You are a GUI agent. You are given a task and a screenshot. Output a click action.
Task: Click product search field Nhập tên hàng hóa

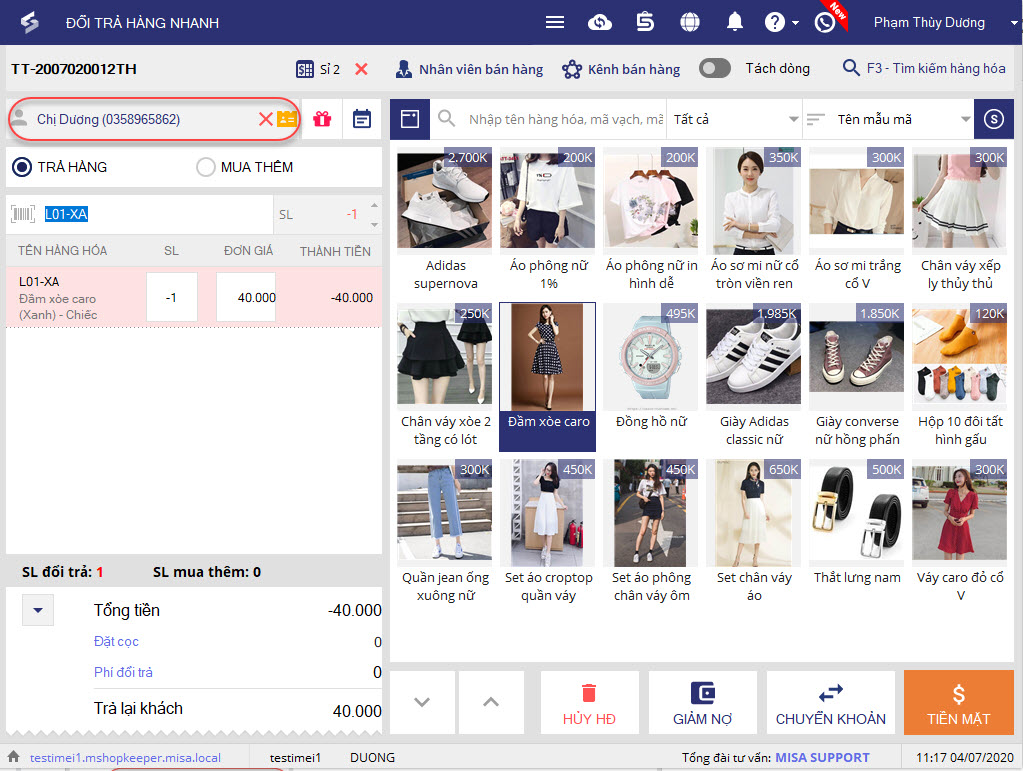click(565, 119)
